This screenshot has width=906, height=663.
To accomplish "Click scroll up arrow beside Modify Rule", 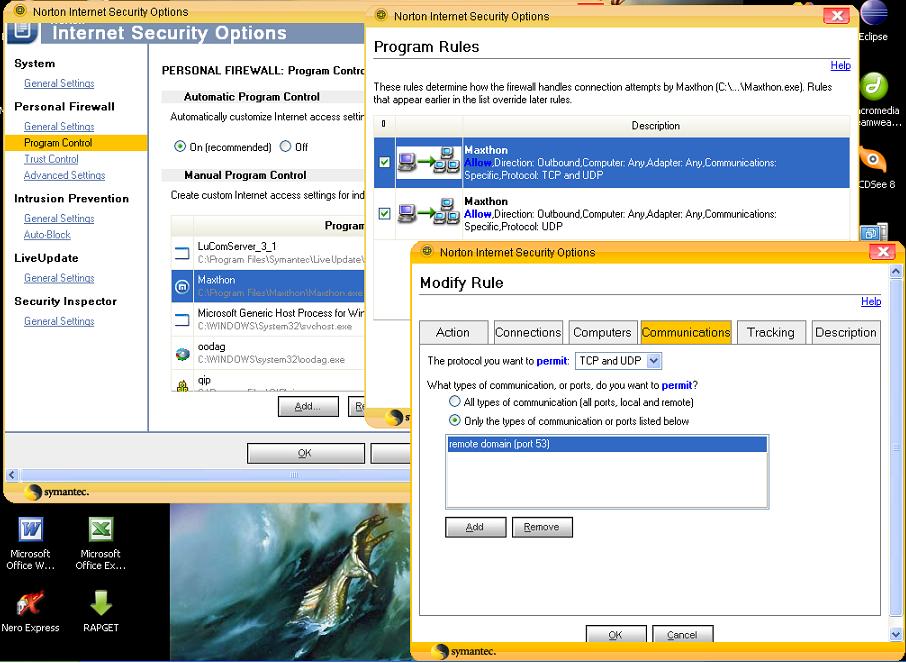I will (896, 271).
